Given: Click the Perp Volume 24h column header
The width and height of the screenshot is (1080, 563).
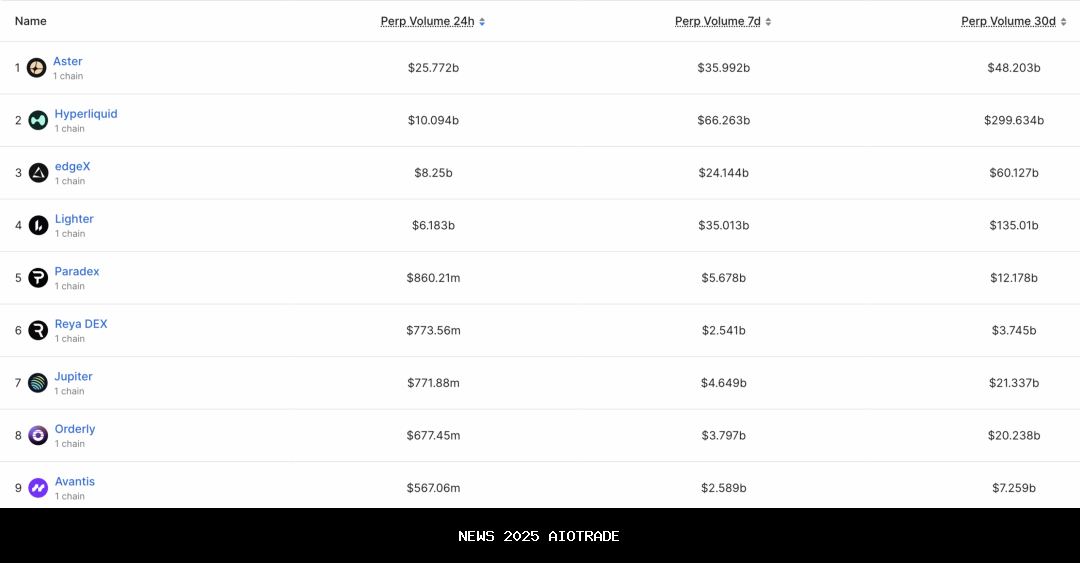Looking at the screenshot, I should pyautogui.click(x=427, y=21).
